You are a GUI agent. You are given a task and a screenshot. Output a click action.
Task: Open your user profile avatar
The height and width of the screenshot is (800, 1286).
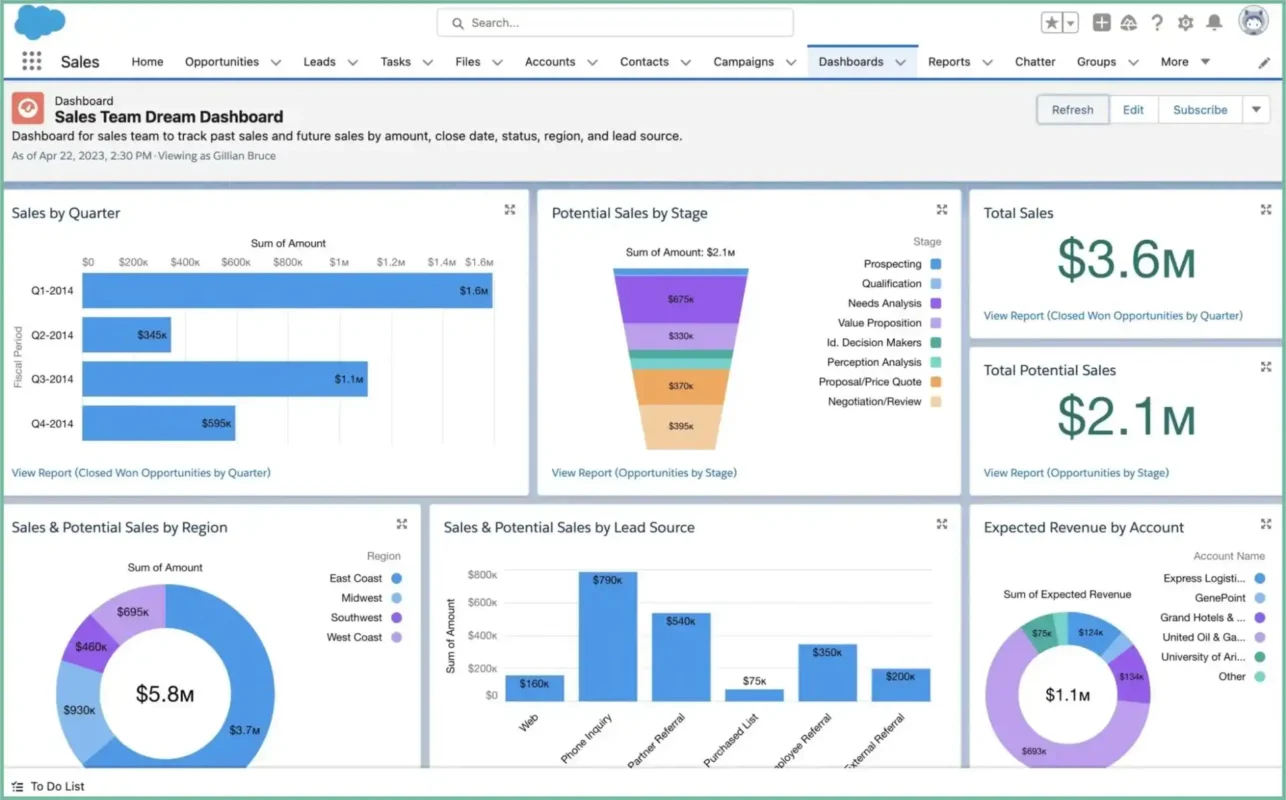click(1253, 22)
